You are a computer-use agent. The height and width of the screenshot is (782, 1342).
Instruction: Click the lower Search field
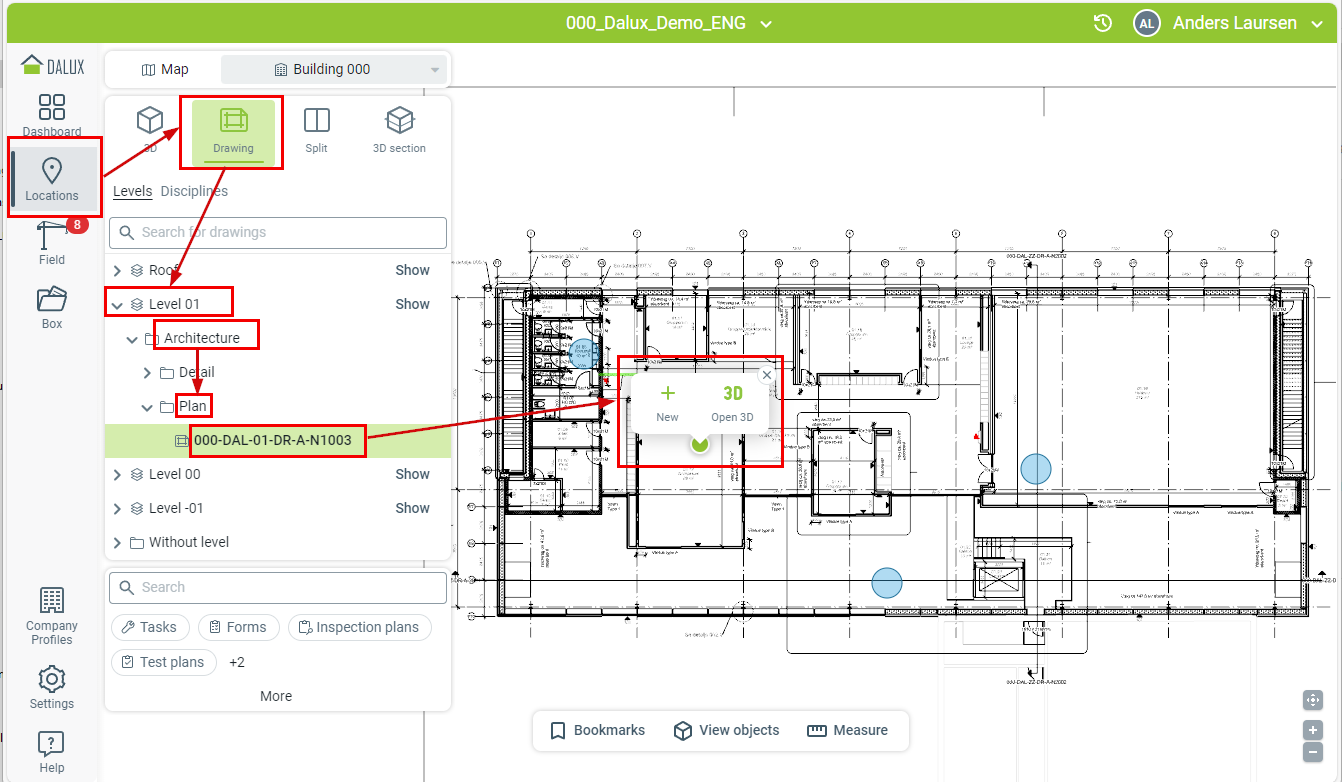click(x=278, y=587)
